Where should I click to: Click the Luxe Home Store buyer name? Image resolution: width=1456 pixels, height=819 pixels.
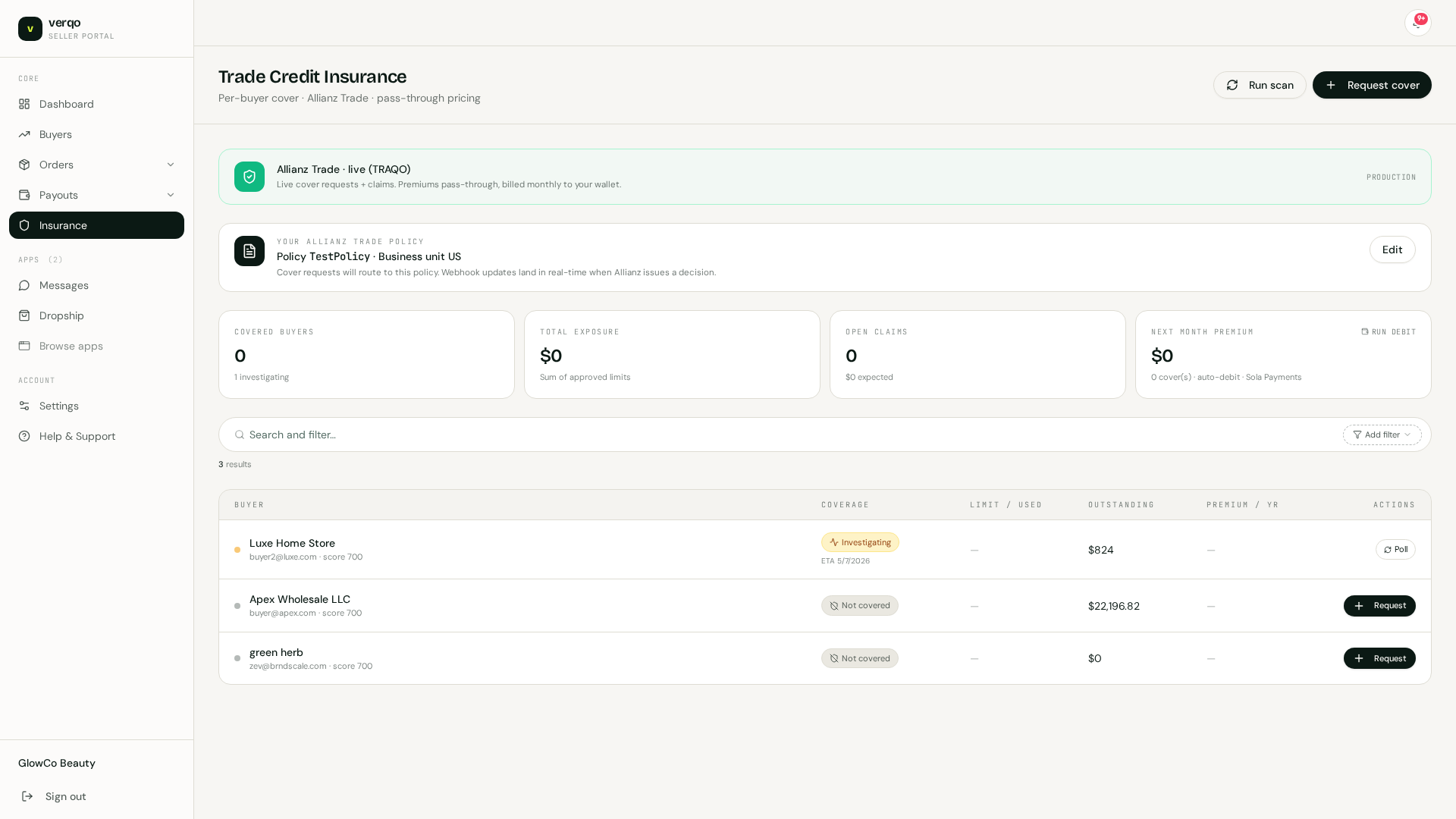(x=292, y=543)
